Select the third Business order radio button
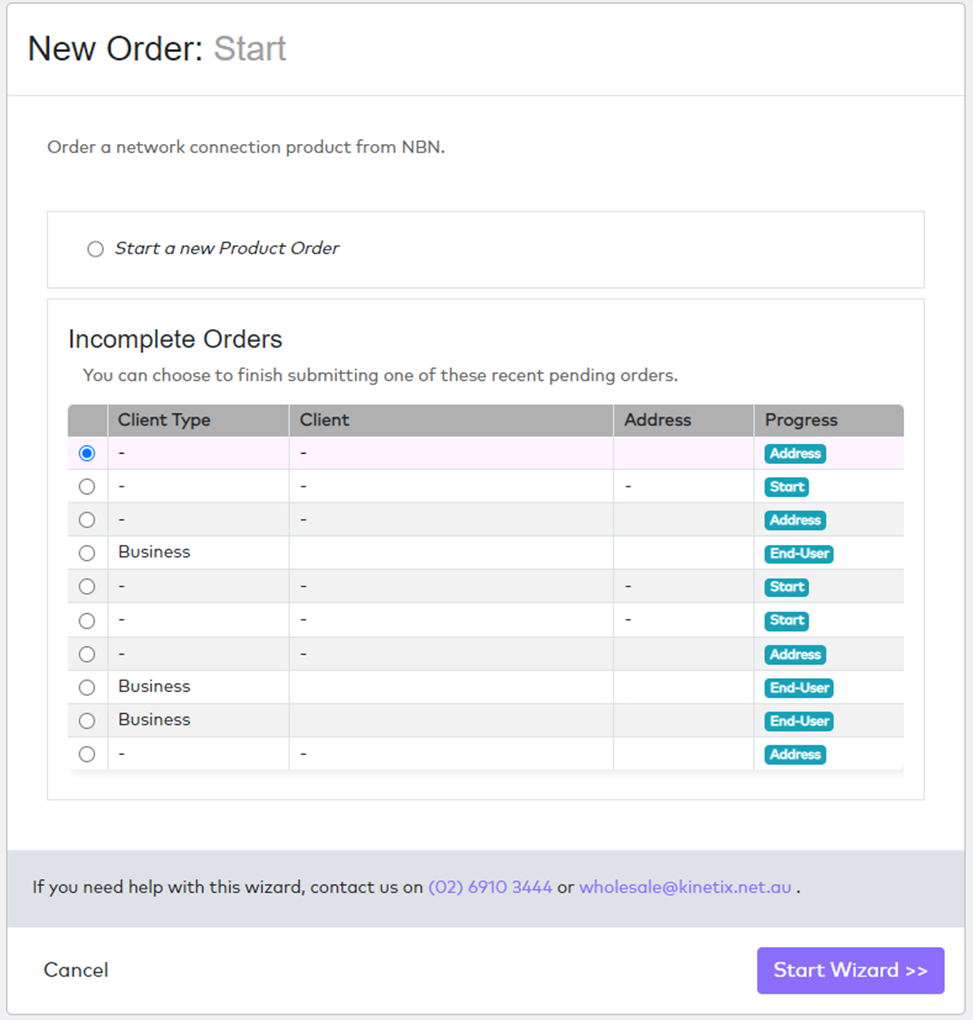 pyautogui.click(x=87, y=721)
